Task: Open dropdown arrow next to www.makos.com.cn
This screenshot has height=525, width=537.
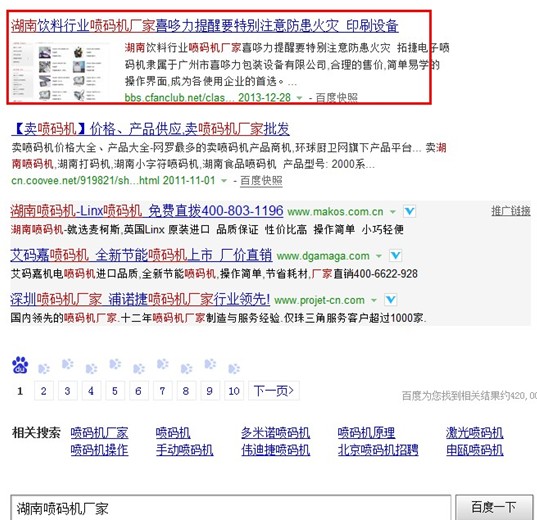Action: [393, 212]
